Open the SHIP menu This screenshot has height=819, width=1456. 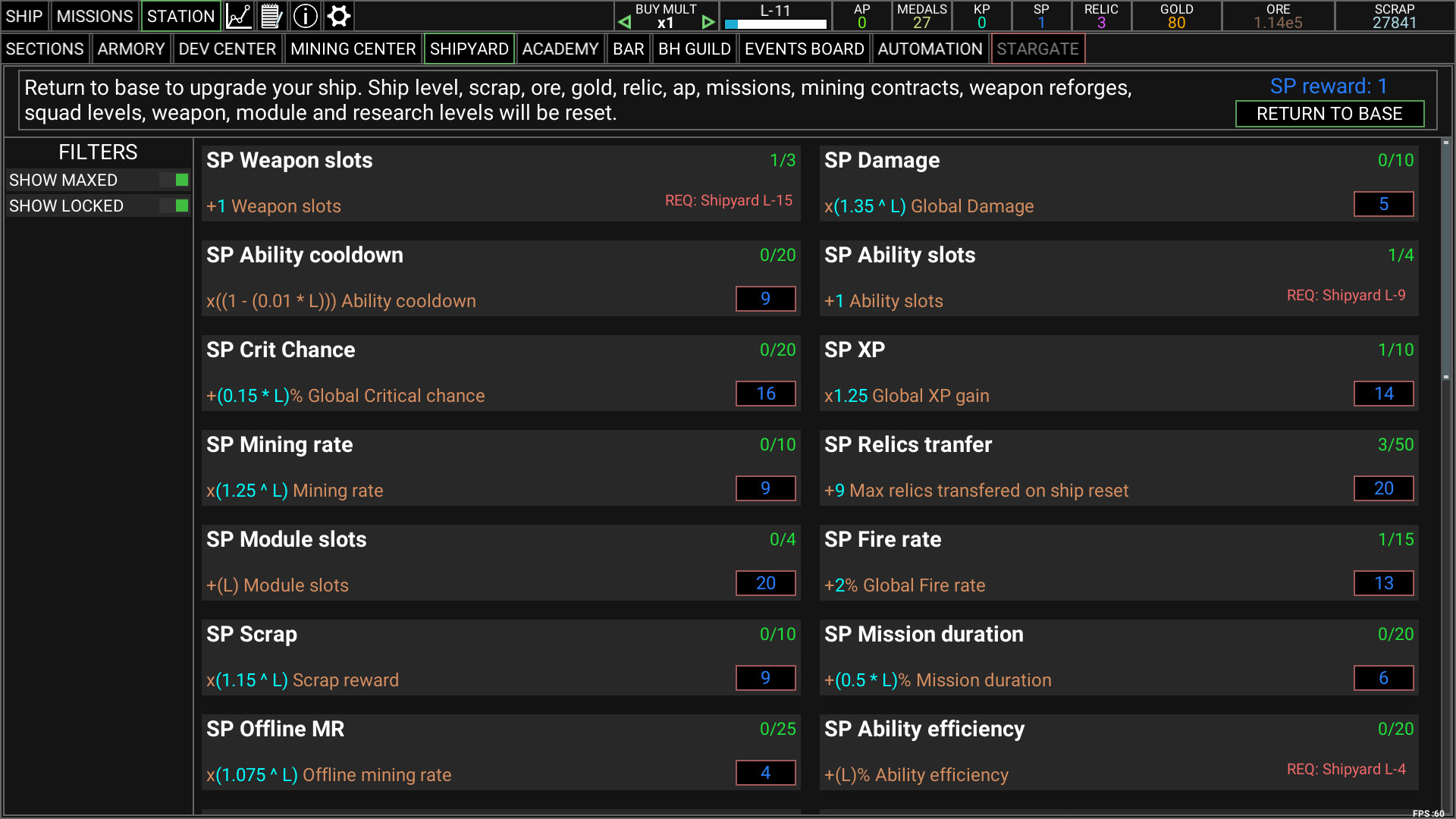pos(24,15)
